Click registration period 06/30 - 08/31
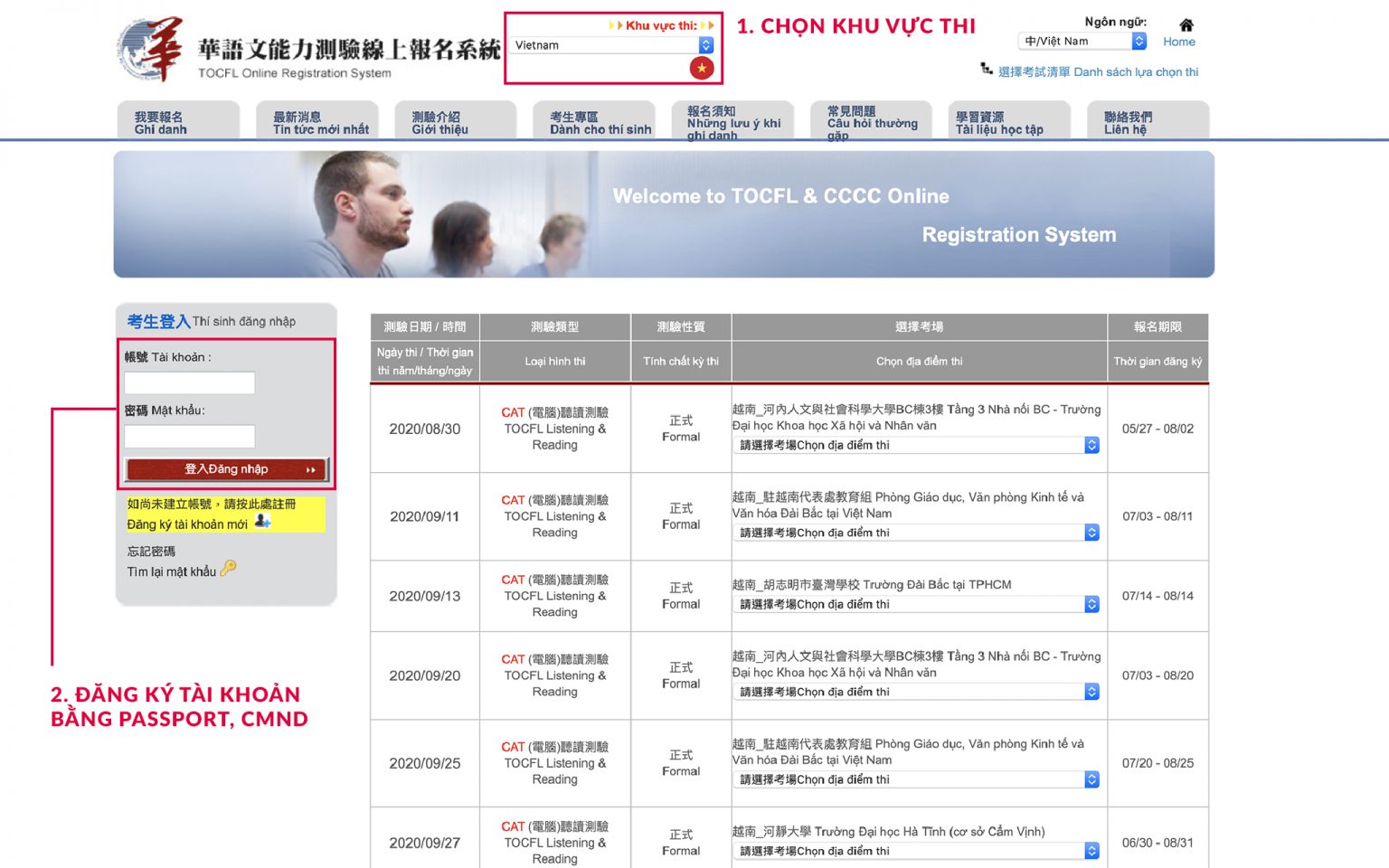The image size is (1389, 868). 1157,843
